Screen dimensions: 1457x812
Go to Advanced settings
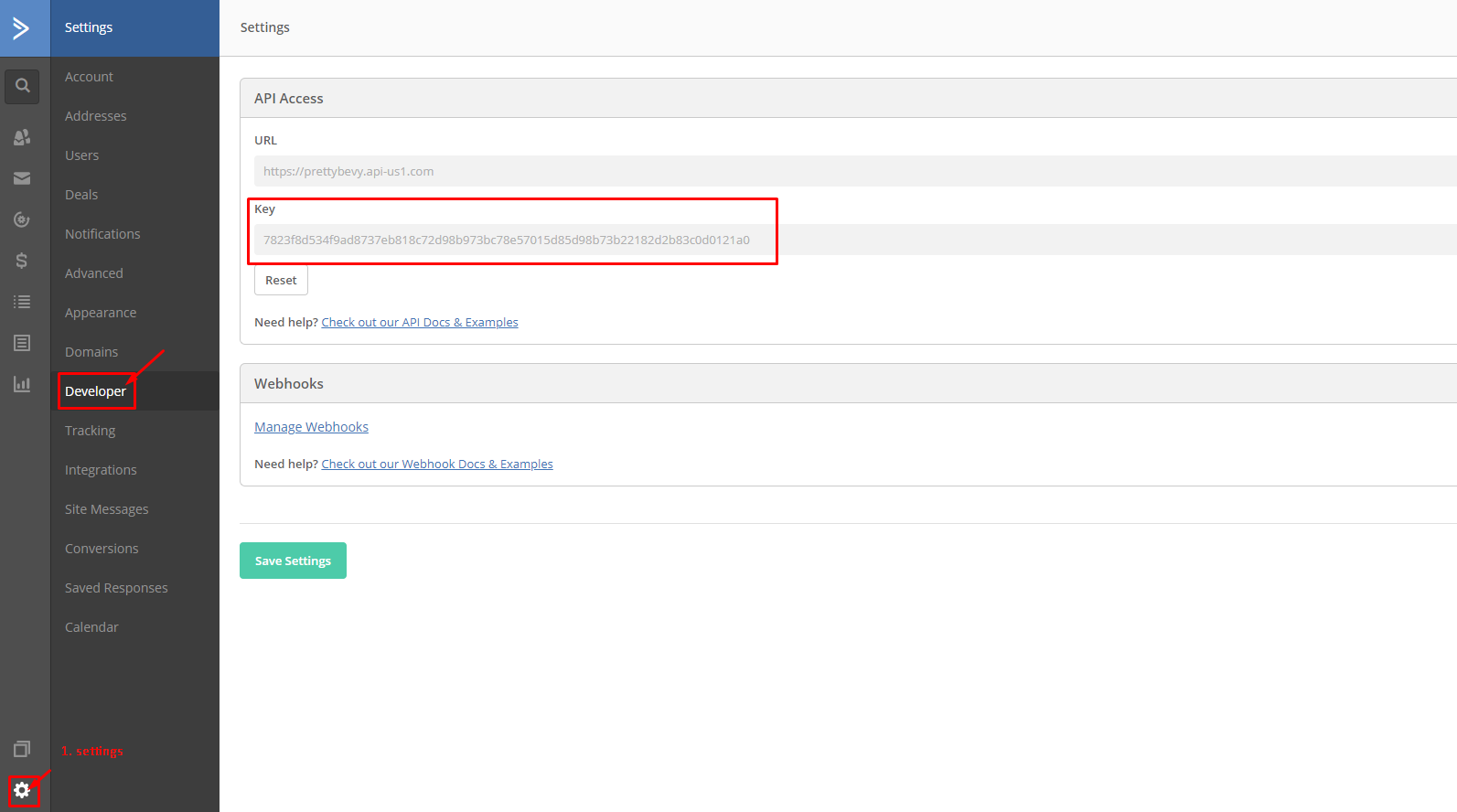pyautogui.click(x=93, y=273)
